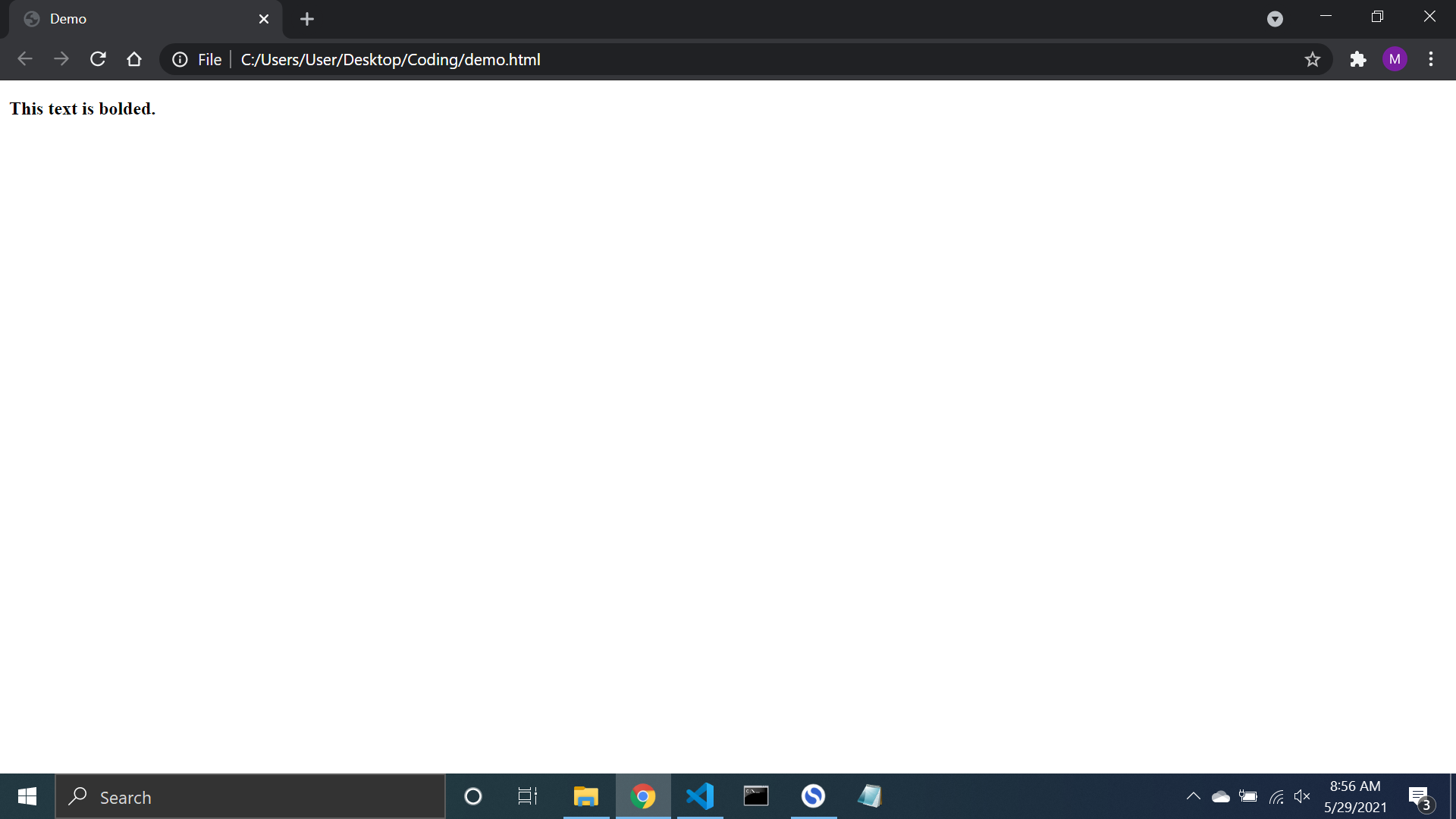Click the Windows Start button
The height and width of the screenshot is (819, 1456).
(x=27, y=797)
